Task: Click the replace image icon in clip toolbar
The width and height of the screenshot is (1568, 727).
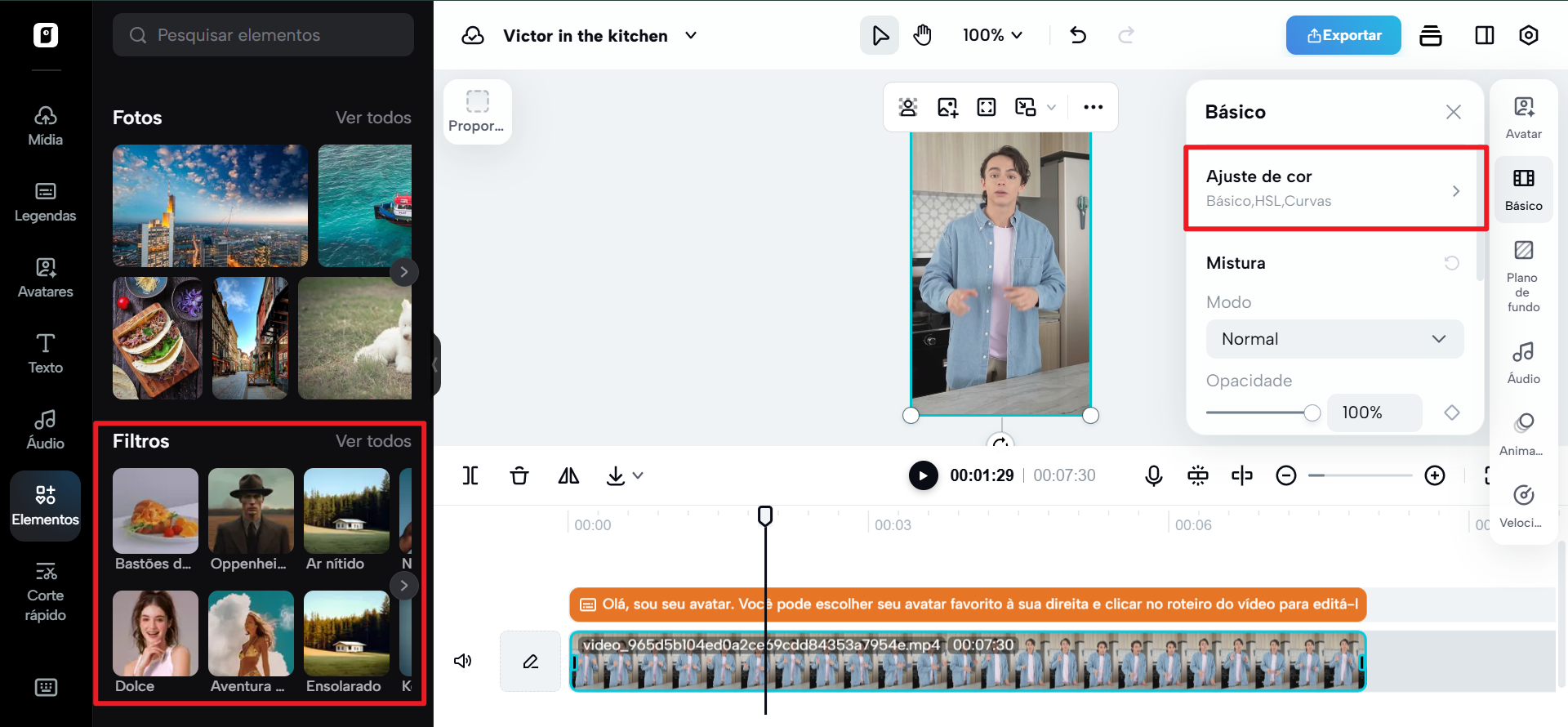Action: coord(947,107)
